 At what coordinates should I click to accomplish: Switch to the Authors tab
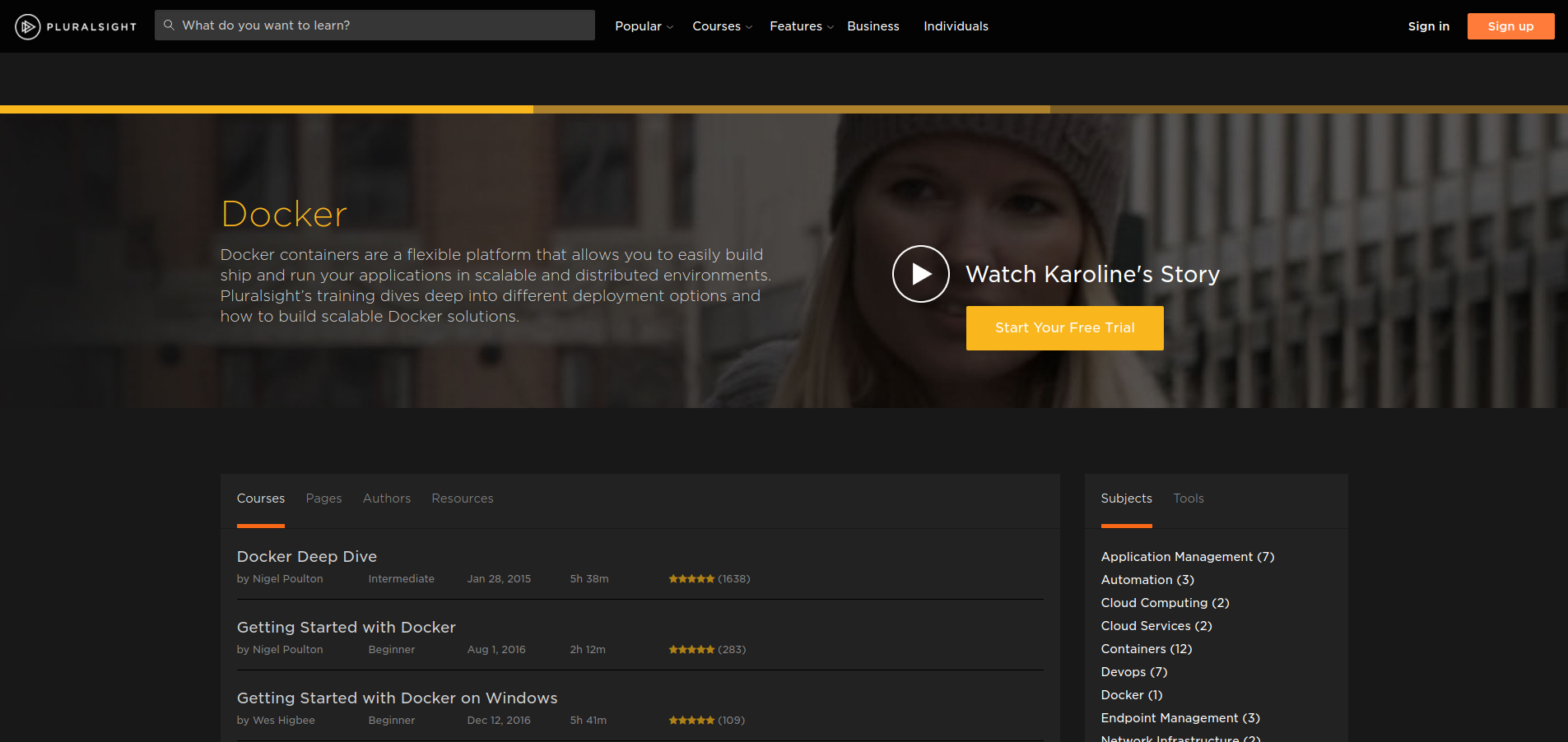point(387,499)
